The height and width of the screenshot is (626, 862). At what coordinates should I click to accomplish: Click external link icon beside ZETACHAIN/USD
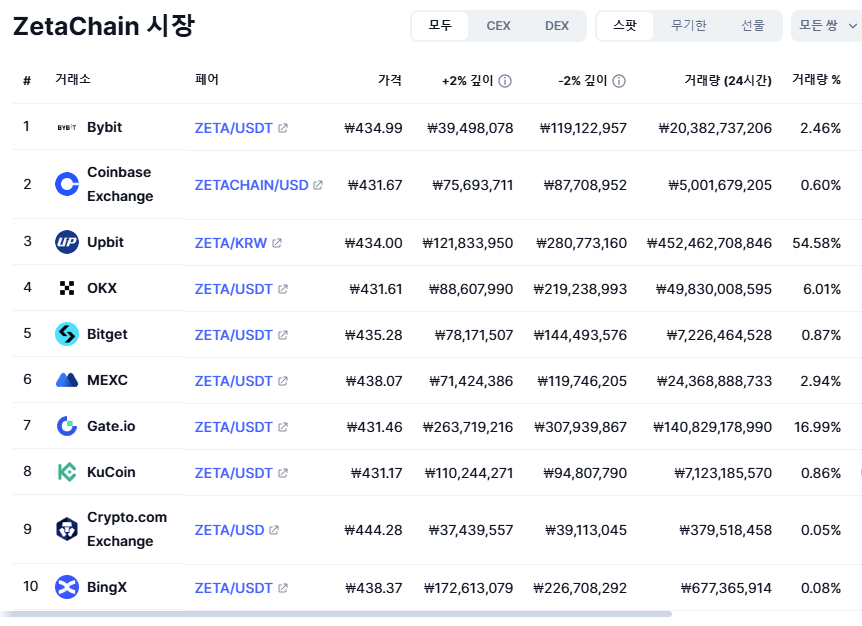click(318, 185)
